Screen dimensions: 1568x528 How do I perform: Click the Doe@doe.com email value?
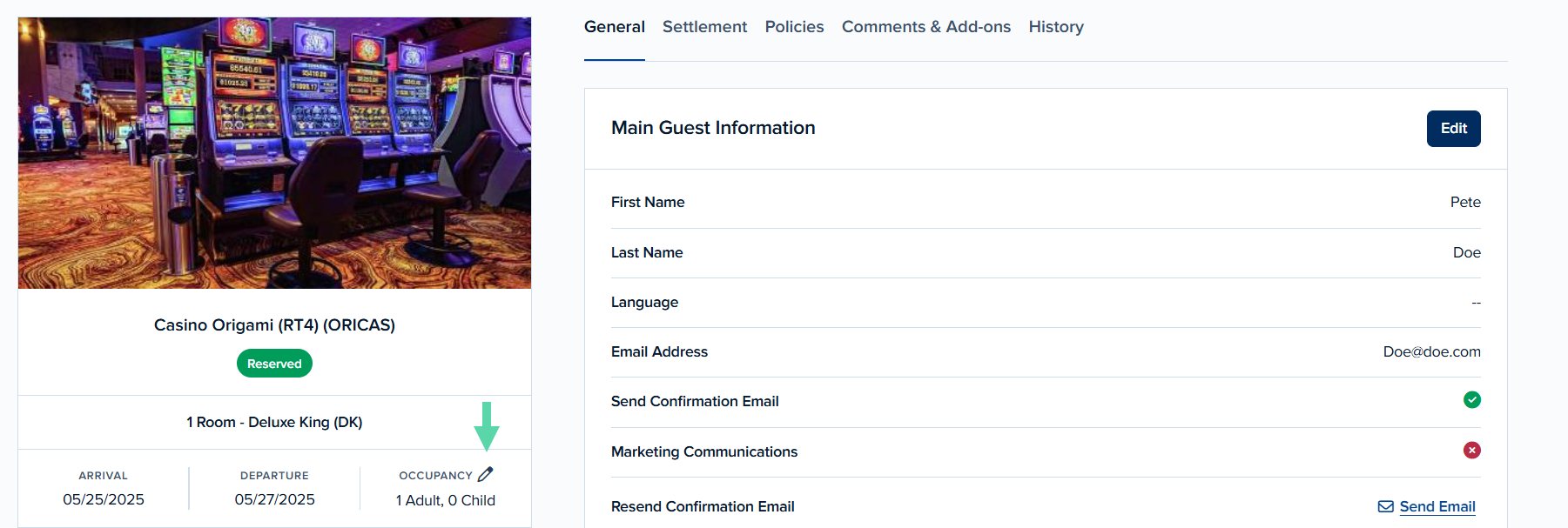[1431, 351]
